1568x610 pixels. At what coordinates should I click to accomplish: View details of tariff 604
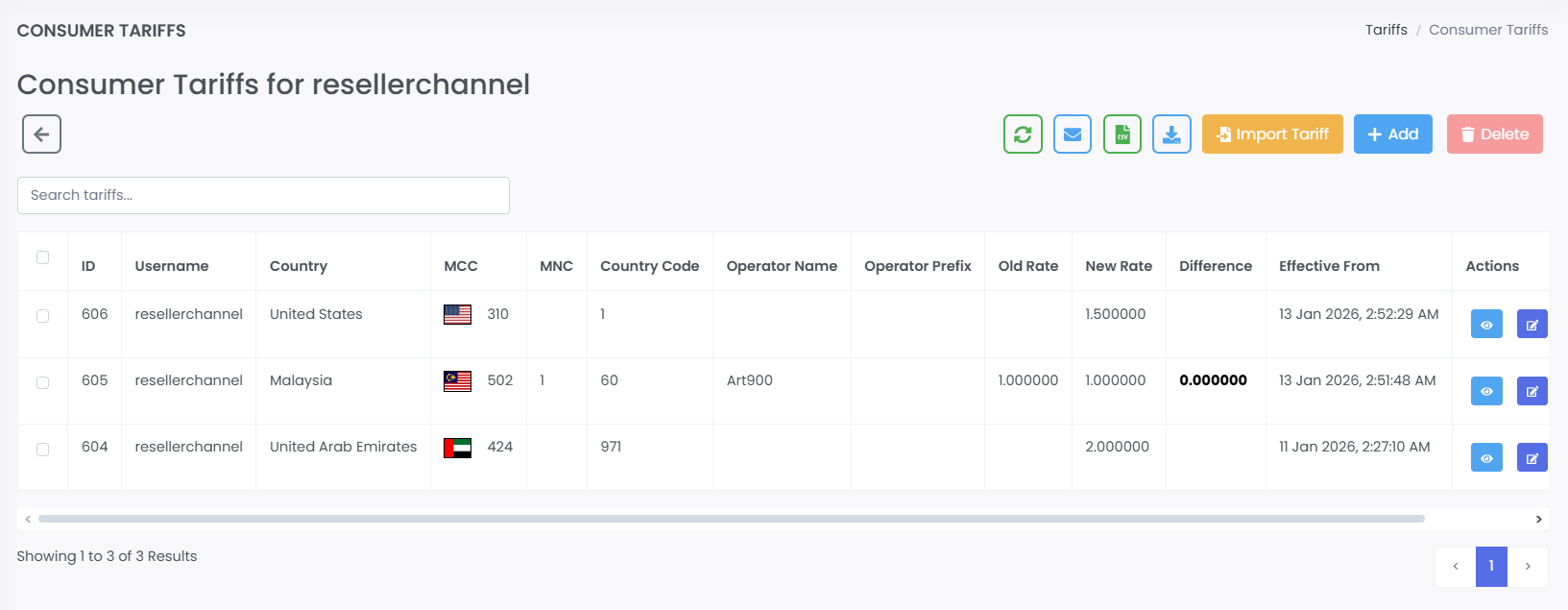1486,457
